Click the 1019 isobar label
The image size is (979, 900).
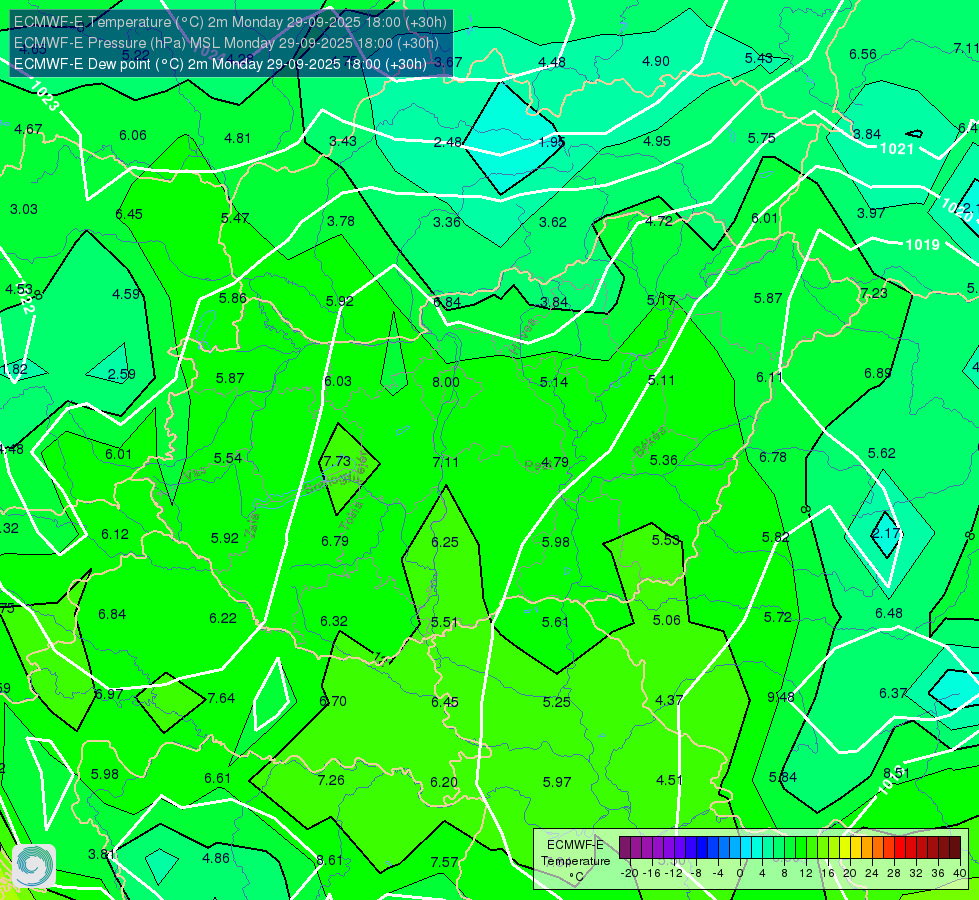point(923,245)
